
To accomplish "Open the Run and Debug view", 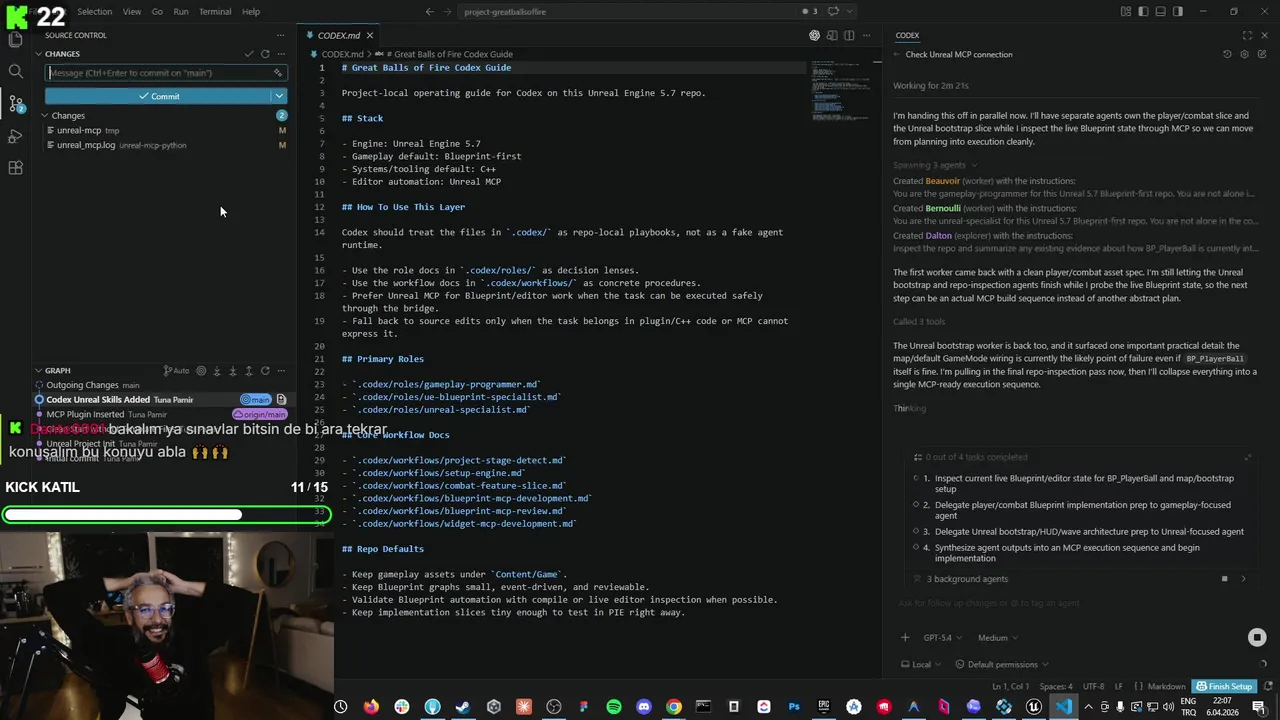I will (15, 136).
